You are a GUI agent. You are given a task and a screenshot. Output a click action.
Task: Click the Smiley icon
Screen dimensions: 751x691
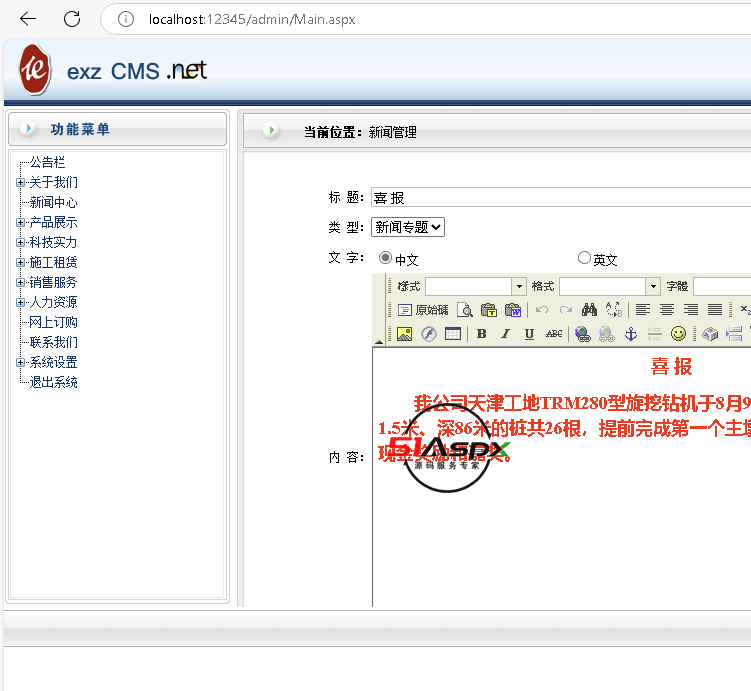click(x=678, y=334)
